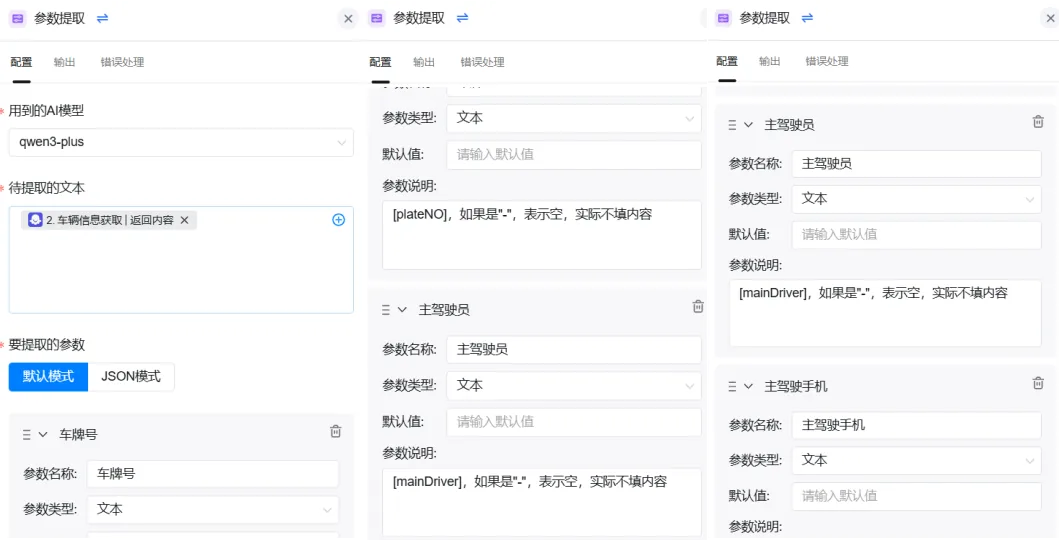
Task: Open 输出 tab in middle panel
Action: click(423, 62)
